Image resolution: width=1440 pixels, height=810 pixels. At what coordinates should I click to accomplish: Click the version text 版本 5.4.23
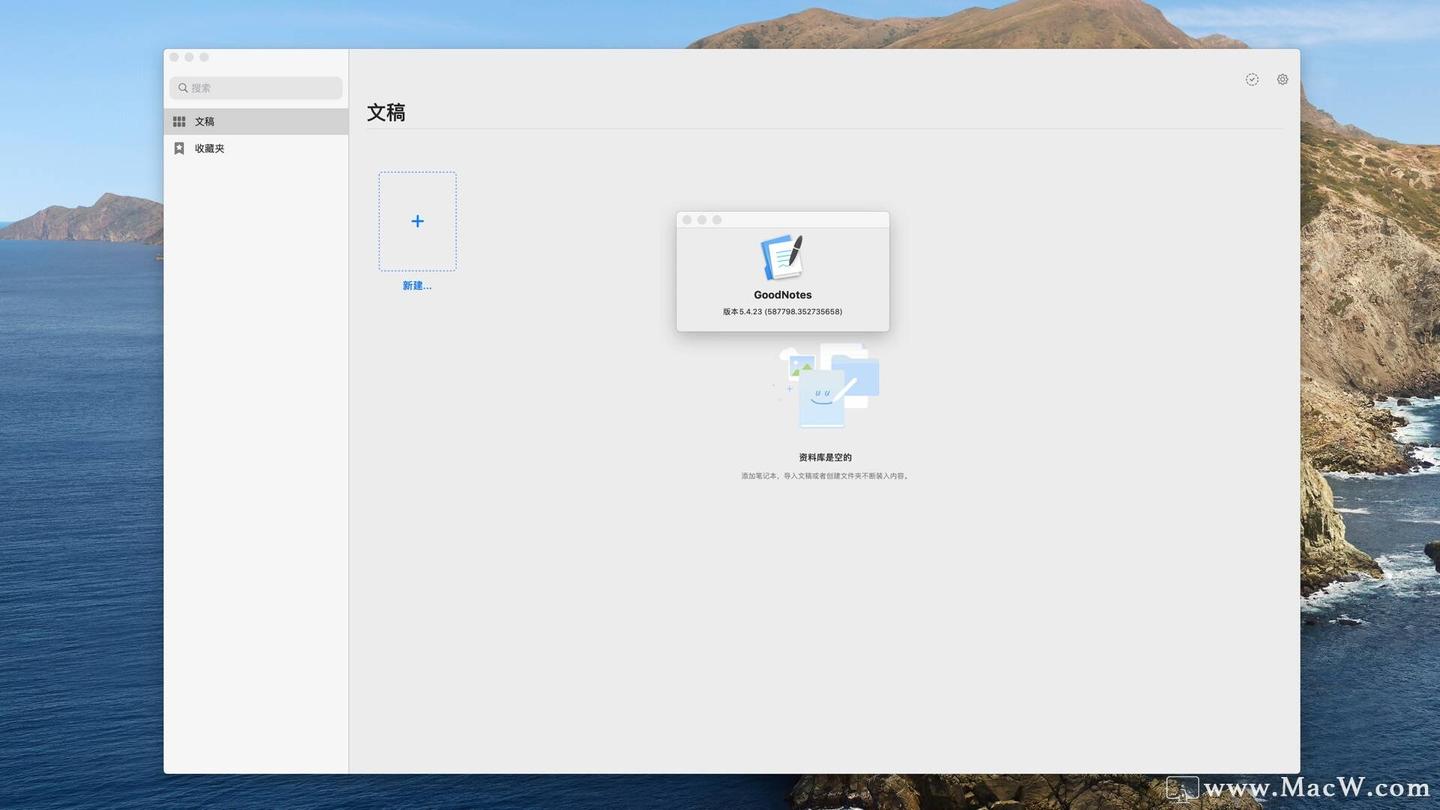click(782, 312)
